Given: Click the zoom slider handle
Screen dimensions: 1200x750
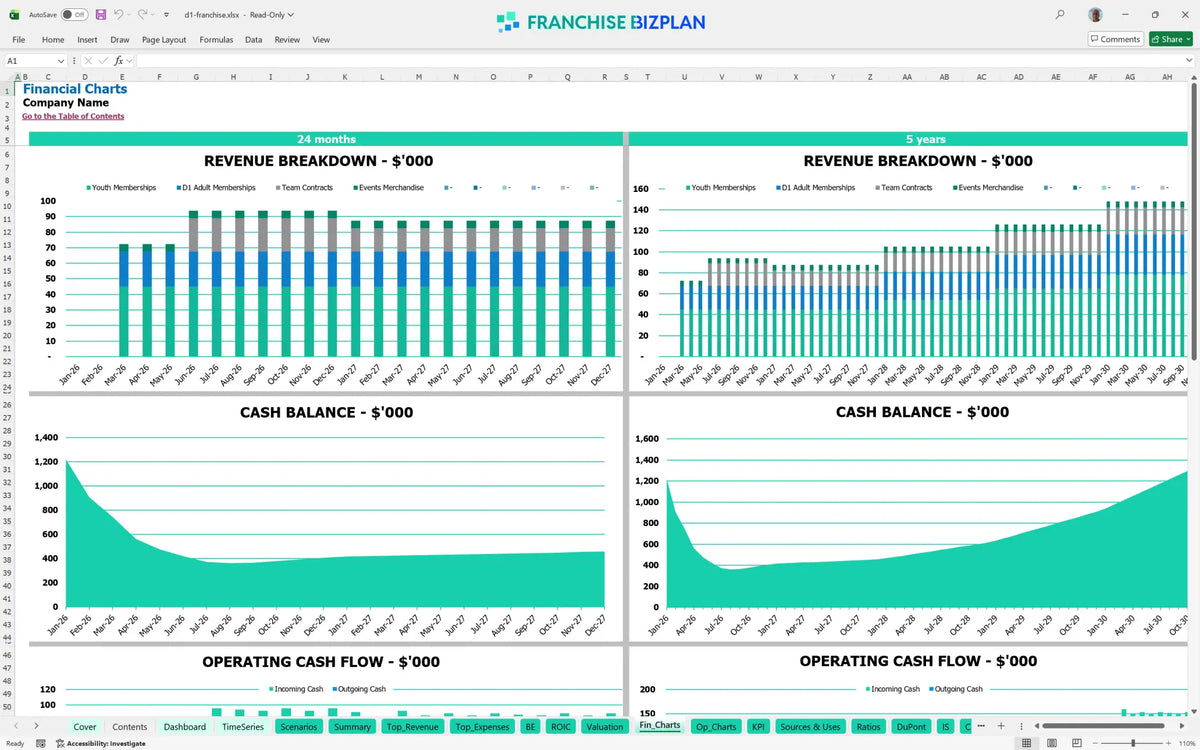Looking at the screenshot, I should click(x=1133, y=743).
